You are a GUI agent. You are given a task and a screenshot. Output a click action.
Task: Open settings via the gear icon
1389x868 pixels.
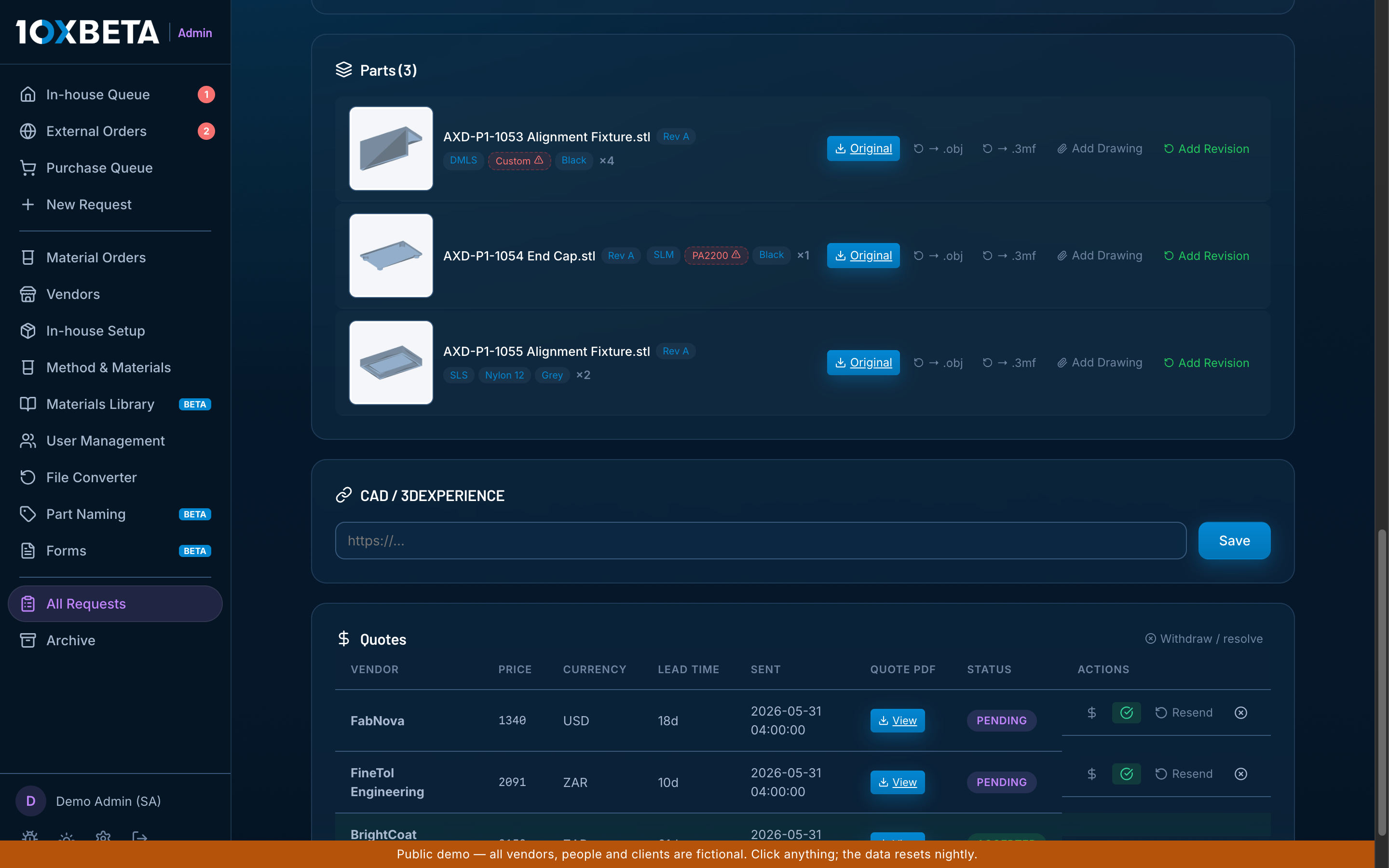coord(103,837)
